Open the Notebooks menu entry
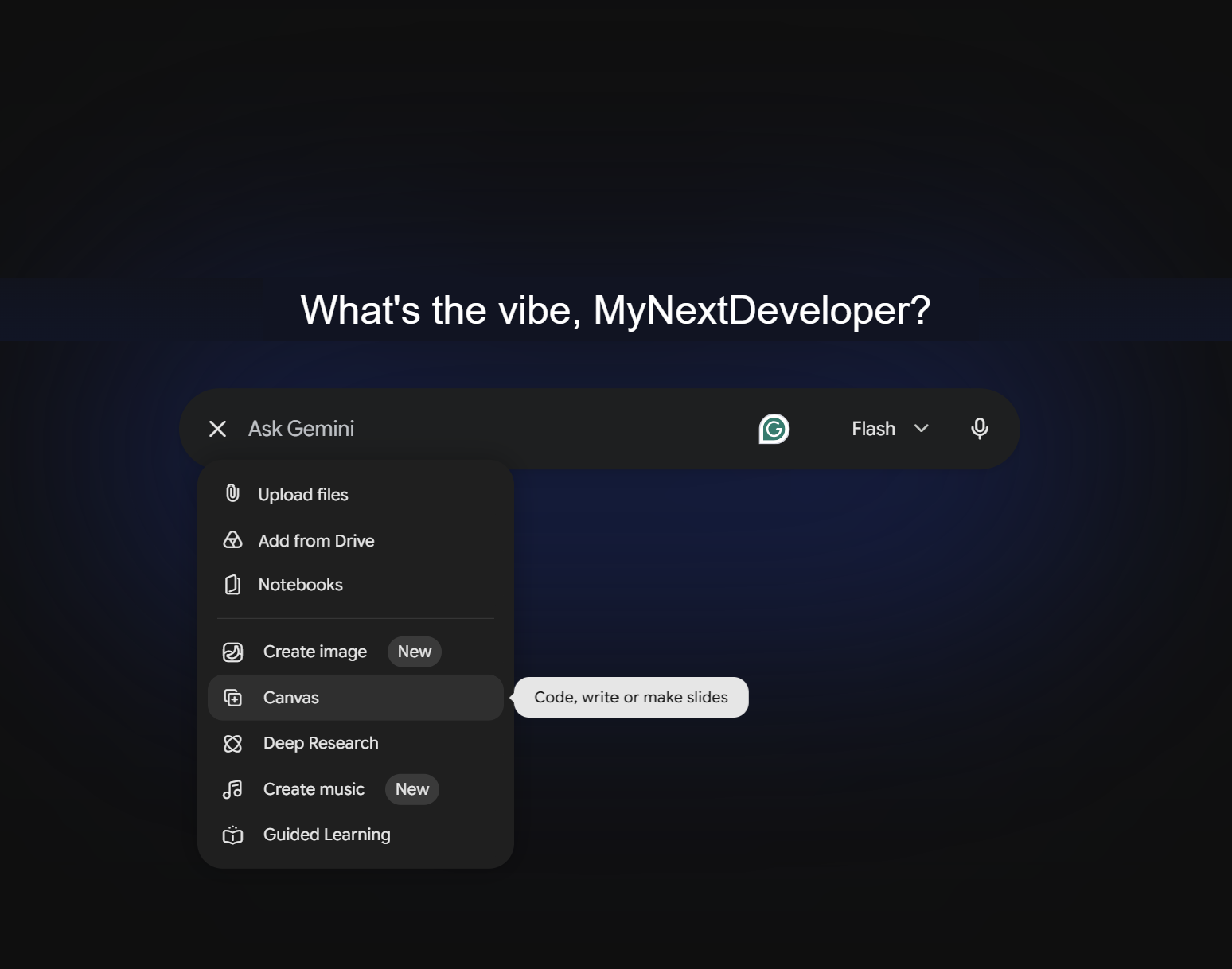The width and height of the screenshot is (1232, 969). (x=356, y=585)
